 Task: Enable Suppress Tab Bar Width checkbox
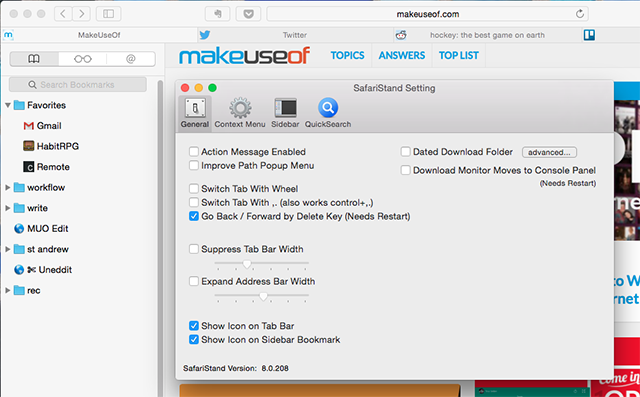coord(194,249)
